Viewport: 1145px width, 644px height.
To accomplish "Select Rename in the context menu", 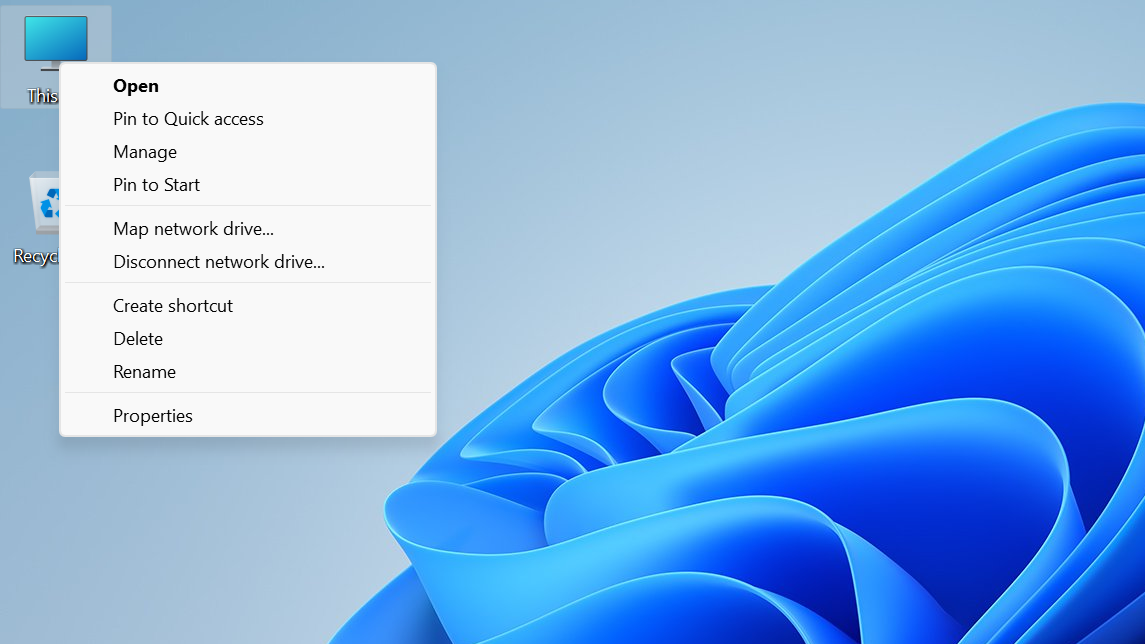I will pos(144,372).
